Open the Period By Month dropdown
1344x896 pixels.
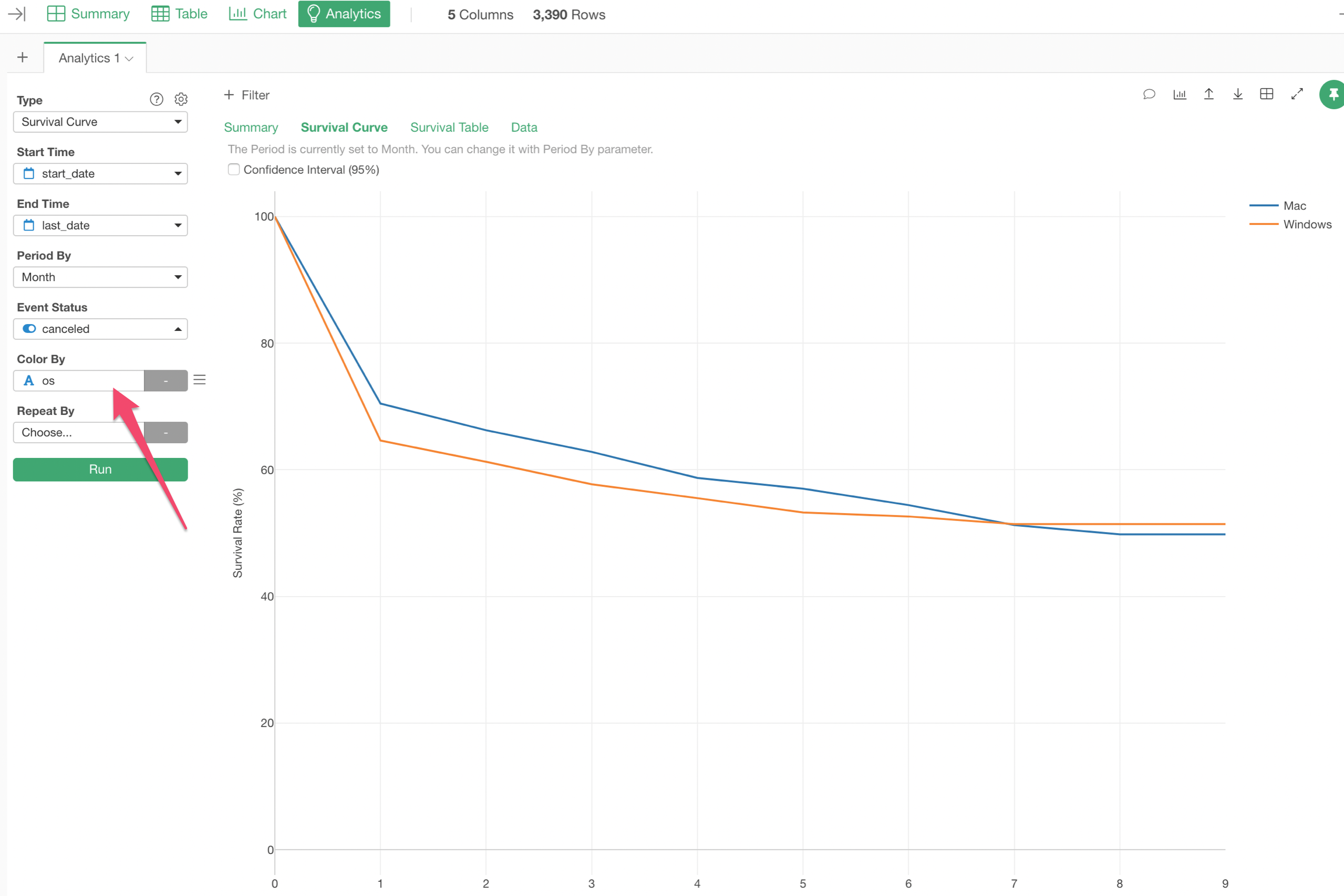pyautogui.click(x=100, y=277)
